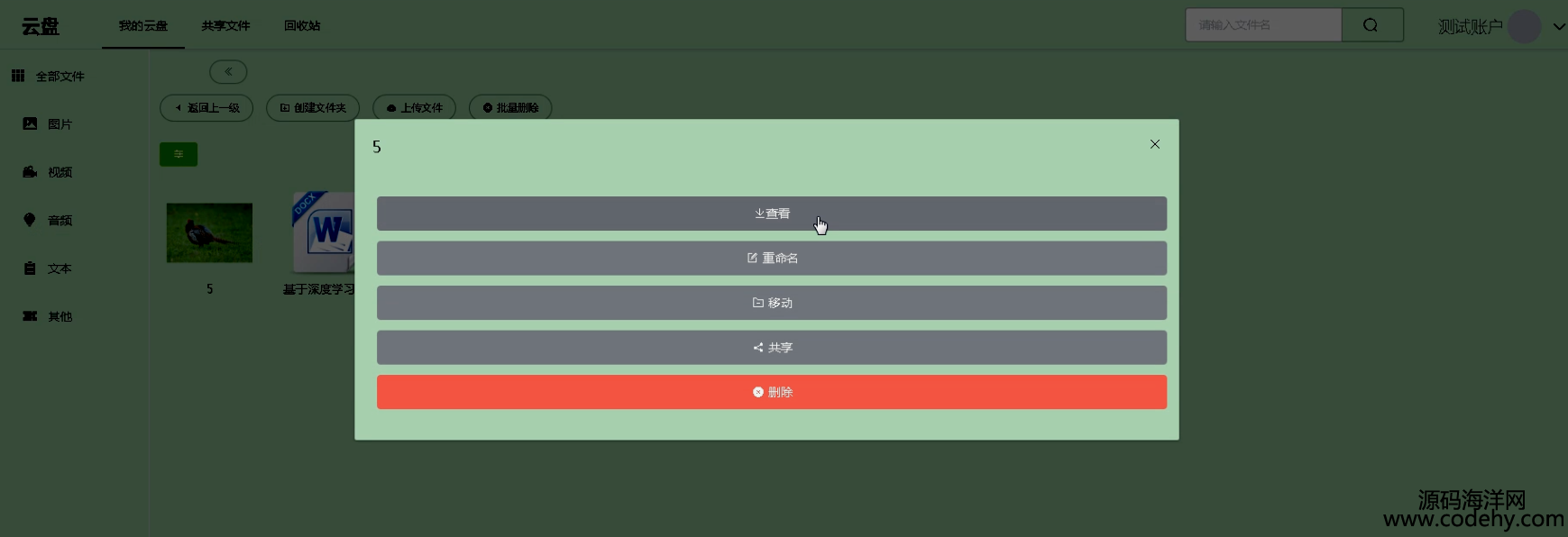Image resolution: width=1568 pixels, height=537 pixels.
Task: Click the user avatar circle
Action: click(1524, 26)
